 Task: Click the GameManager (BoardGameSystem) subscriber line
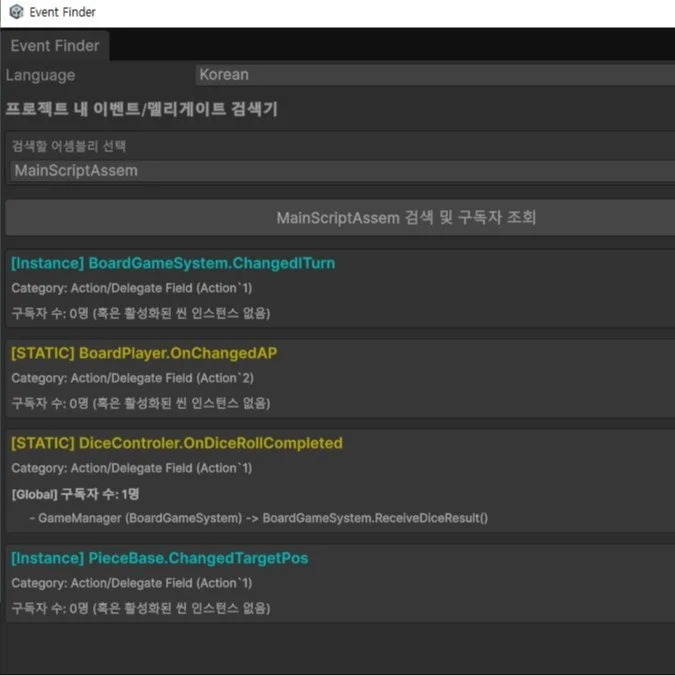[x=259, y=518]
